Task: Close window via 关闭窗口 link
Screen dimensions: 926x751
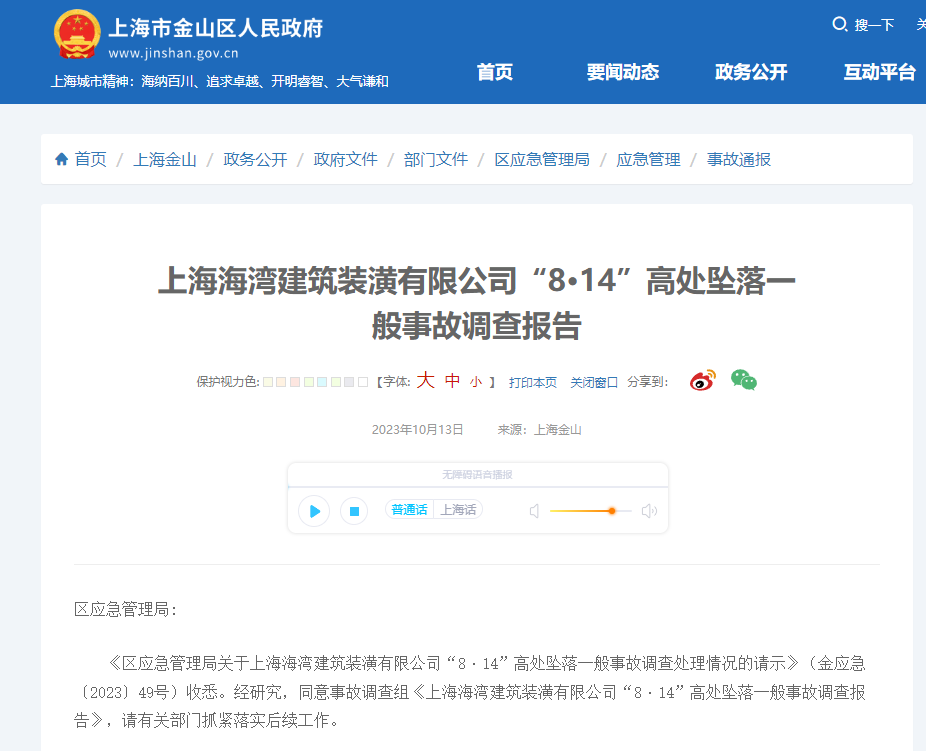Action: pos(594,381)
